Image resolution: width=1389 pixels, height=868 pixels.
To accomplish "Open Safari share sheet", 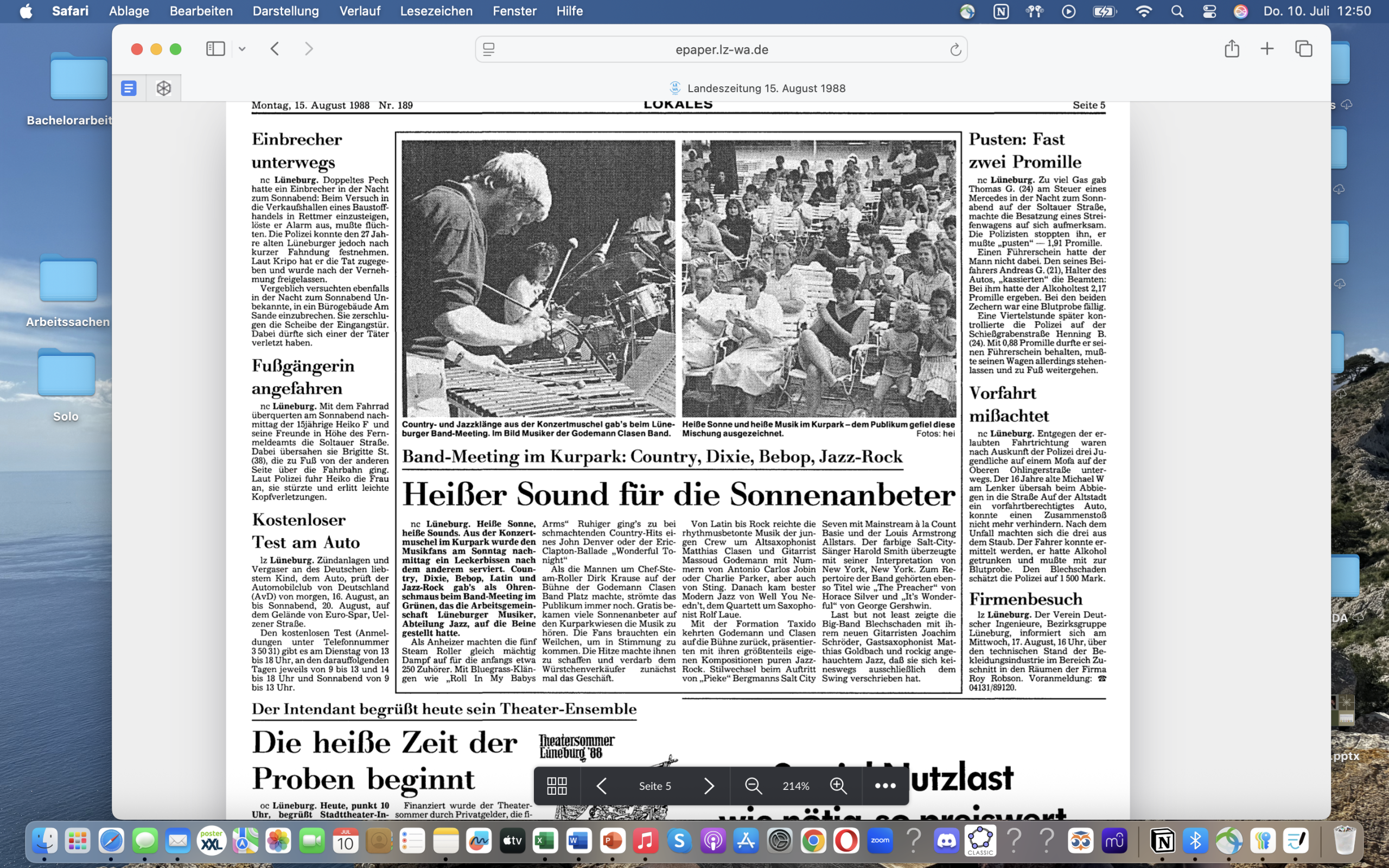I will [x=1232, y=49].
